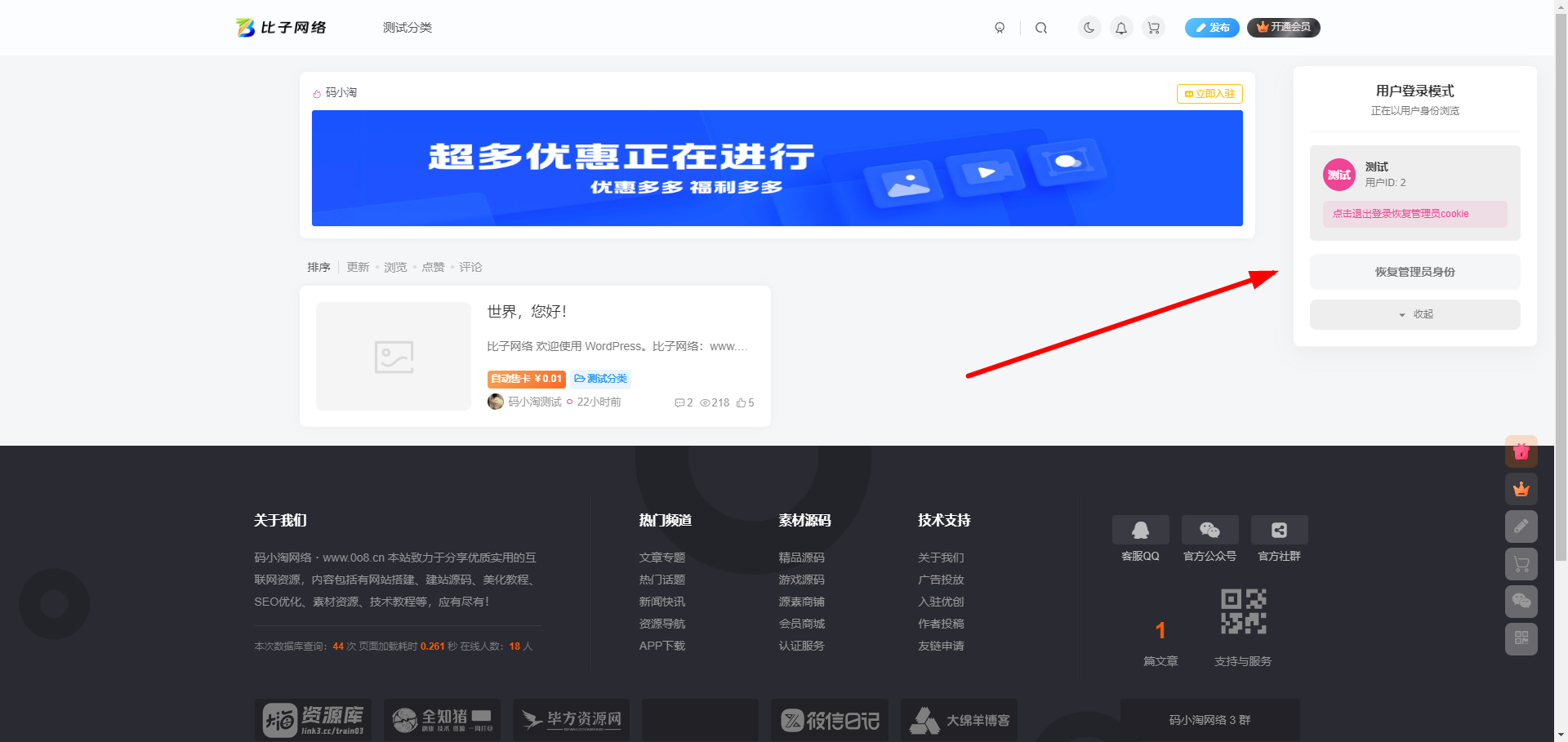
Task: Switch sorting to 点赞
Action: click(433, 267)
